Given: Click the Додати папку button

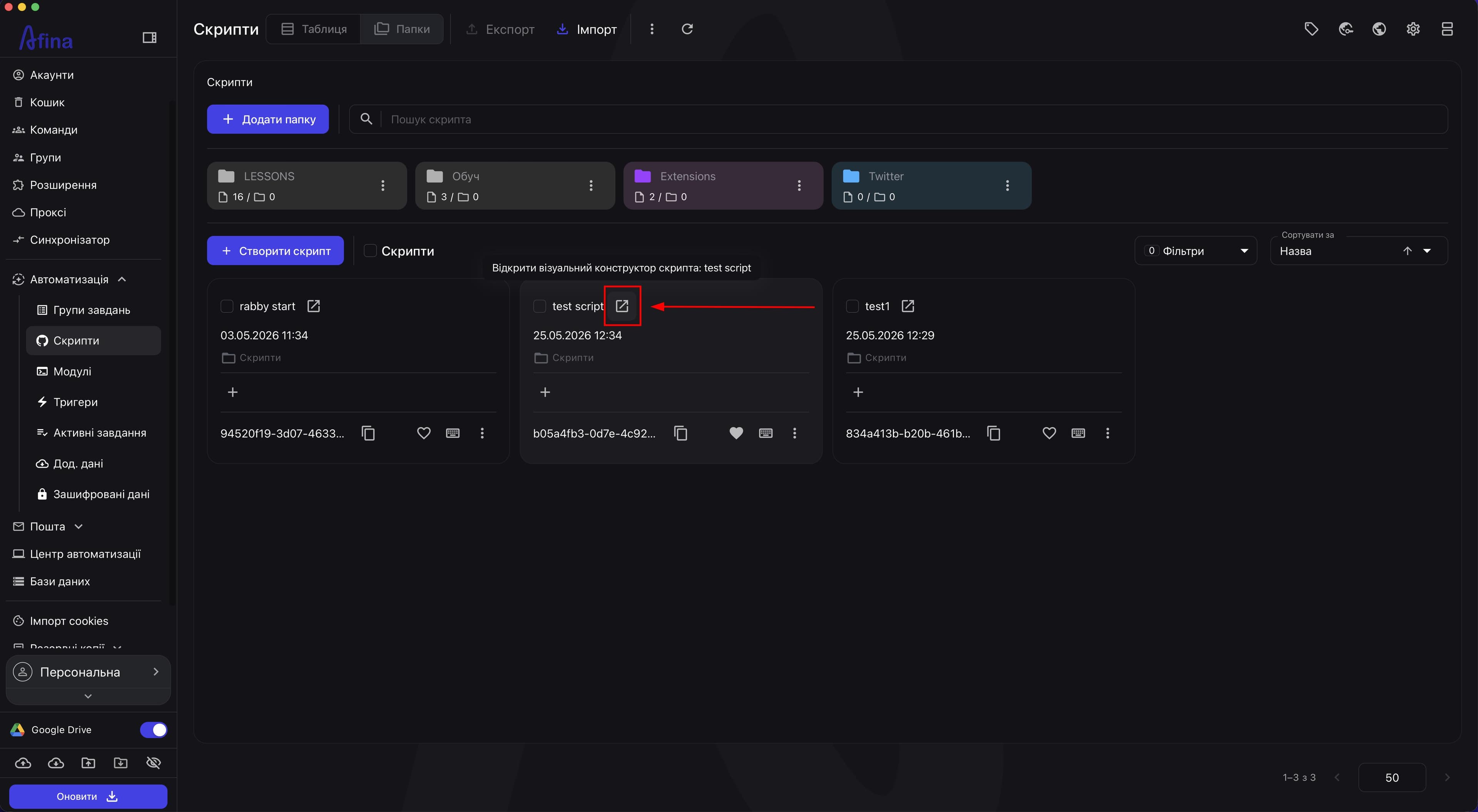Looking at the screenshot, I should tap(268, 119).
